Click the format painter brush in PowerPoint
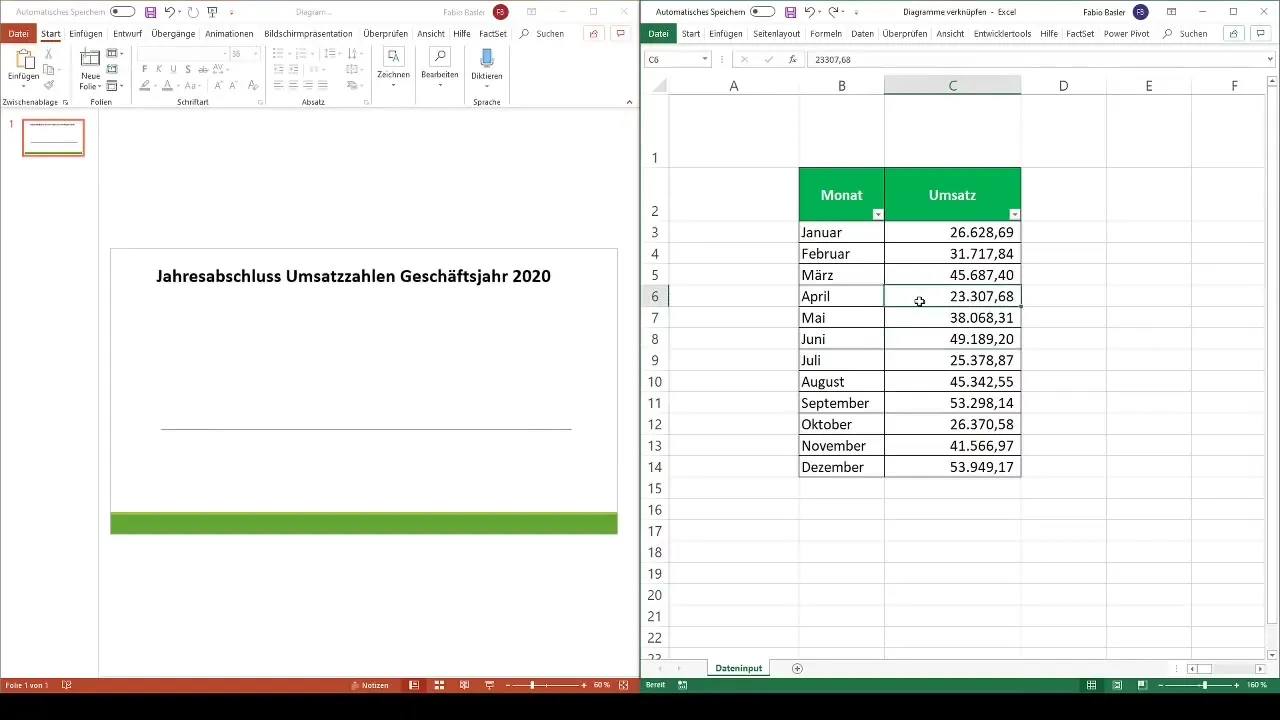The image size is (1280, 720). tap(48, 85)
